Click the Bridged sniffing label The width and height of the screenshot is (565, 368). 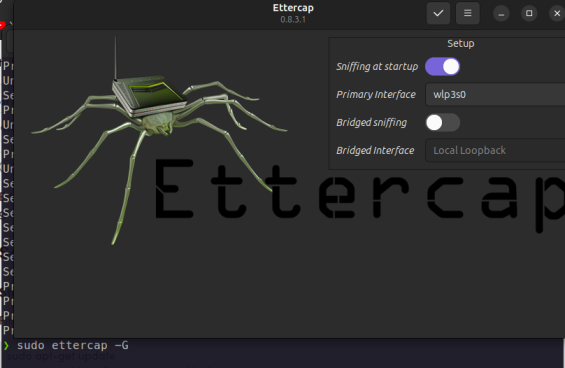point(372,123)
